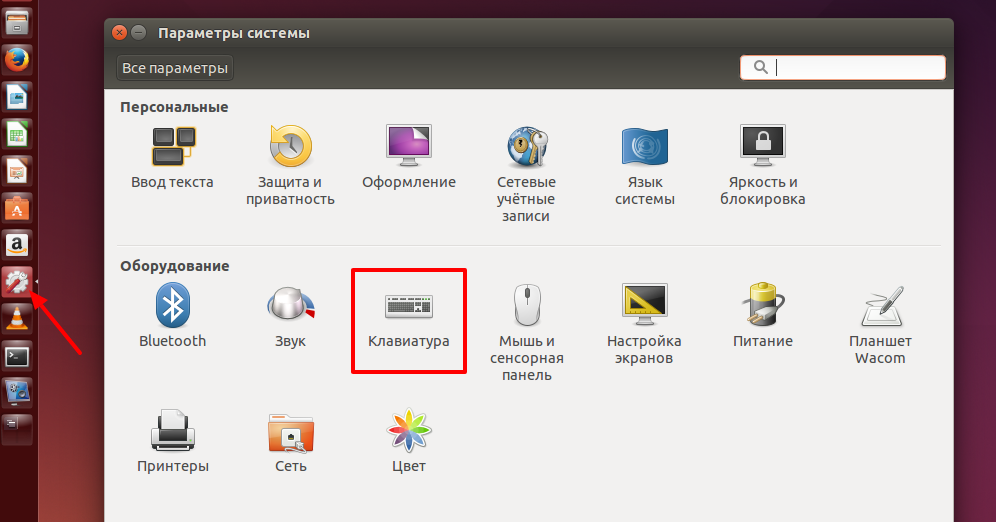Open LibreOffice Writer in launcher
Viewport: 996px width, 522px height.
[x=17, y=97]
